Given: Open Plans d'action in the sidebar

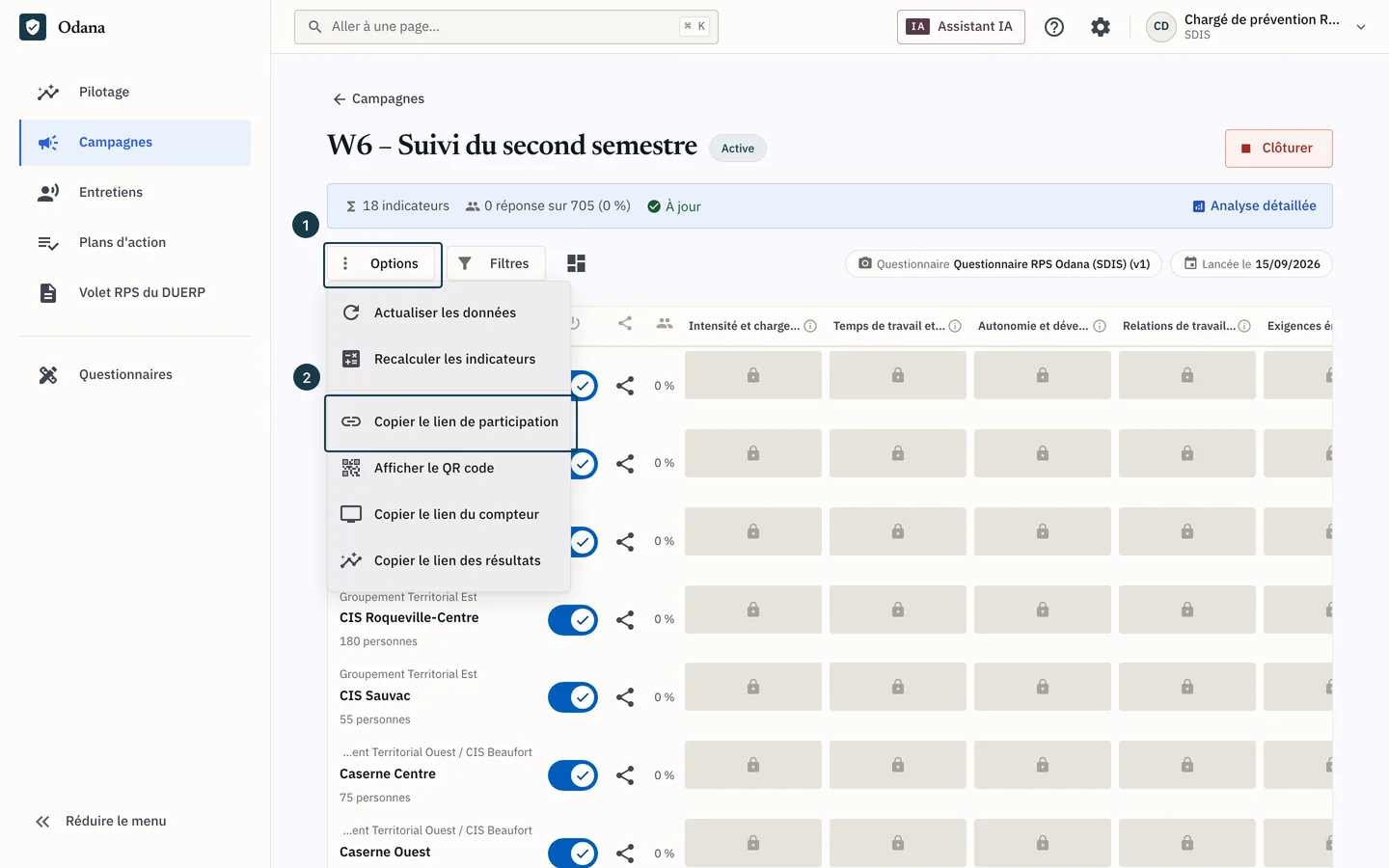Looking at the screenshot, I should (135, 243).
